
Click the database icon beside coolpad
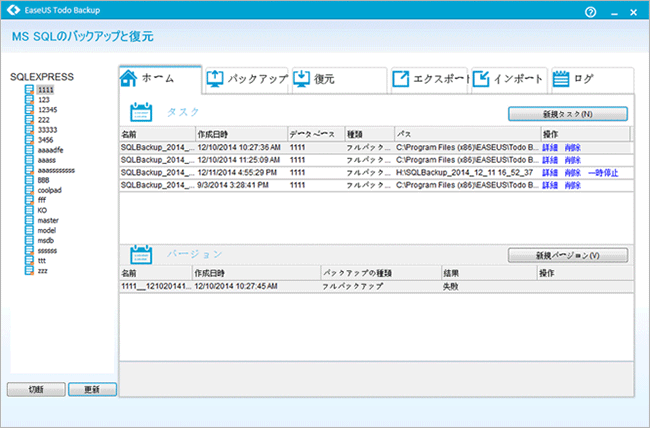click(x=29, y=190)
